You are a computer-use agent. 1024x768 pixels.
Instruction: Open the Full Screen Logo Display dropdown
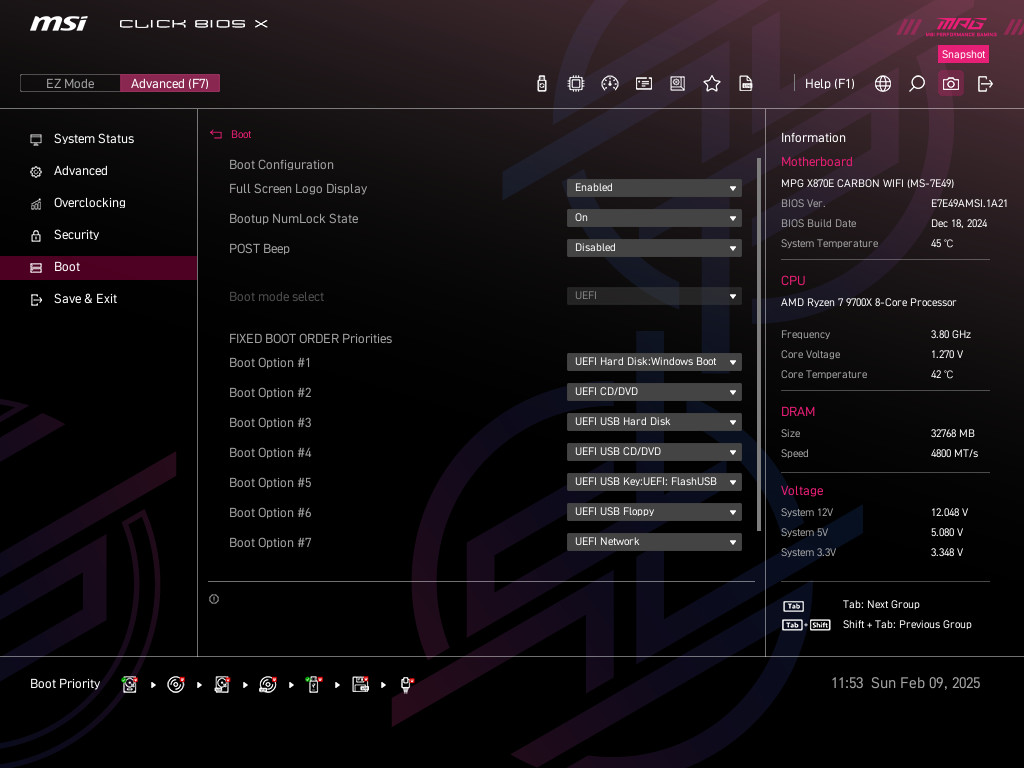click(654, 188)
